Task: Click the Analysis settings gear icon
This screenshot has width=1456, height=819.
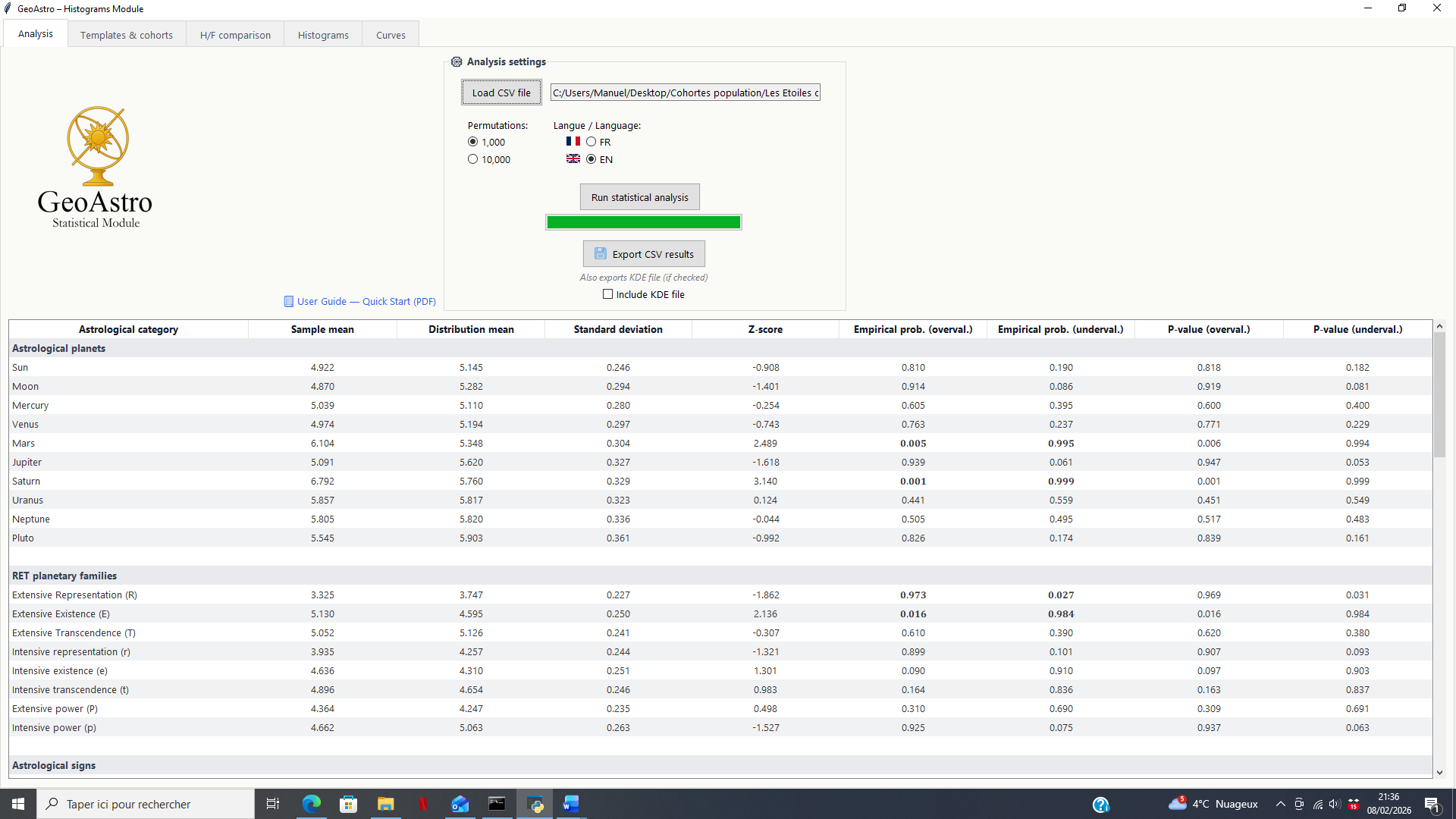Action: pos(457,61)
